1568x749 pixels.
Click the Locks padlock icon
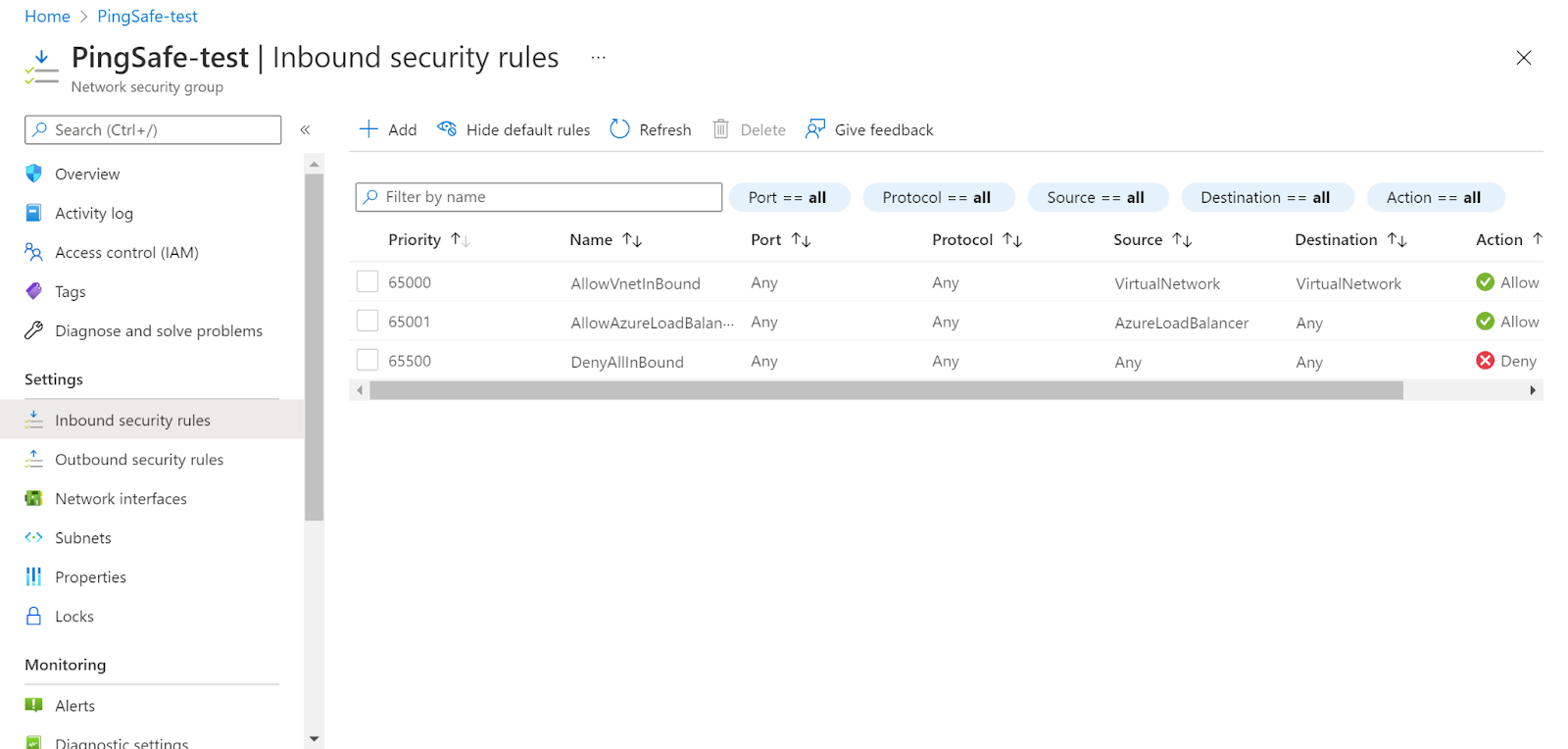coord(34,616)
